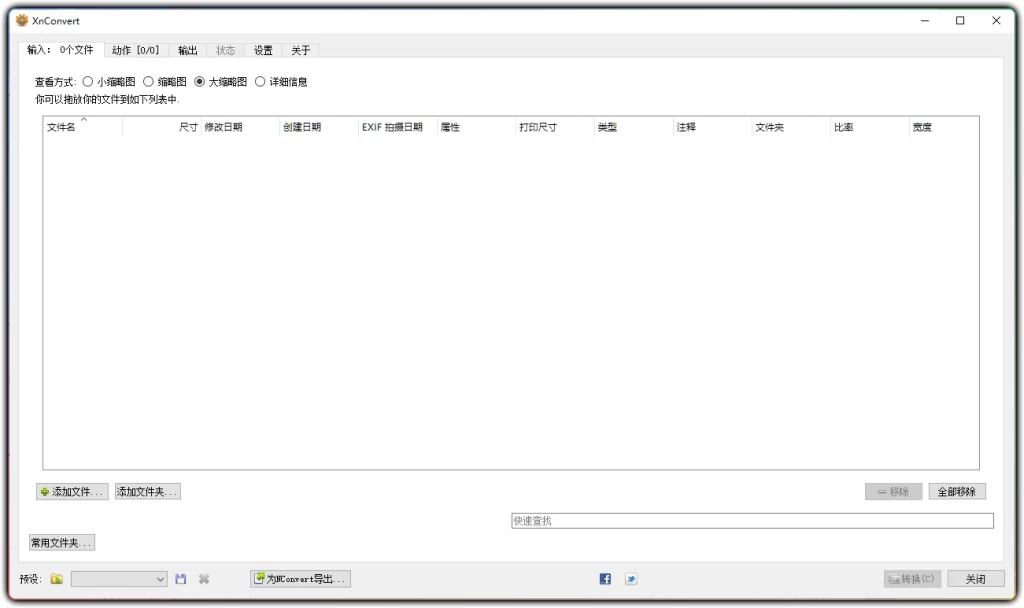Image resolution: width=1024 pixels, height=608 pixels.
Task: Click the 添加文件夹 button
Action: (x=148, y=492)
